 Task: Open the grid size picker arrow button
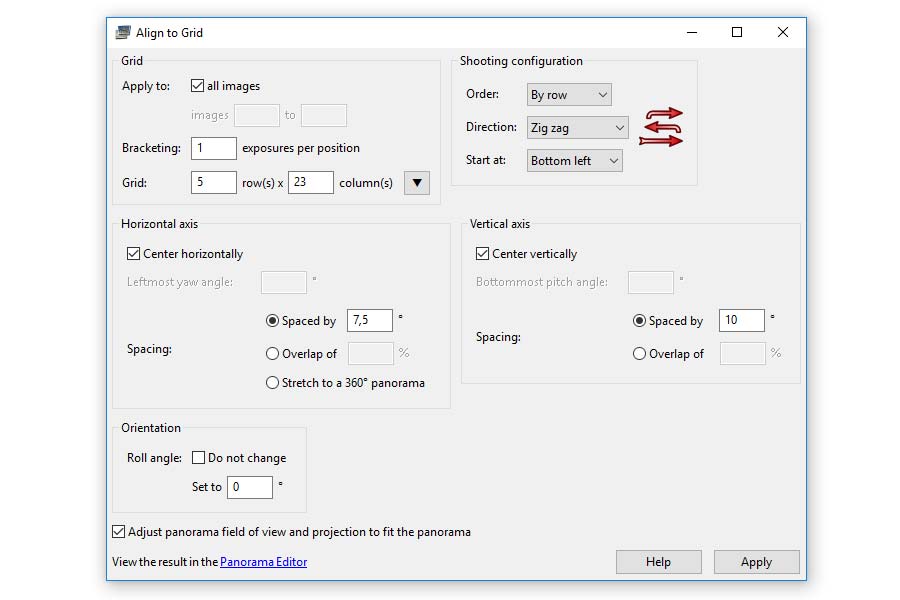[x=417, y=183]
